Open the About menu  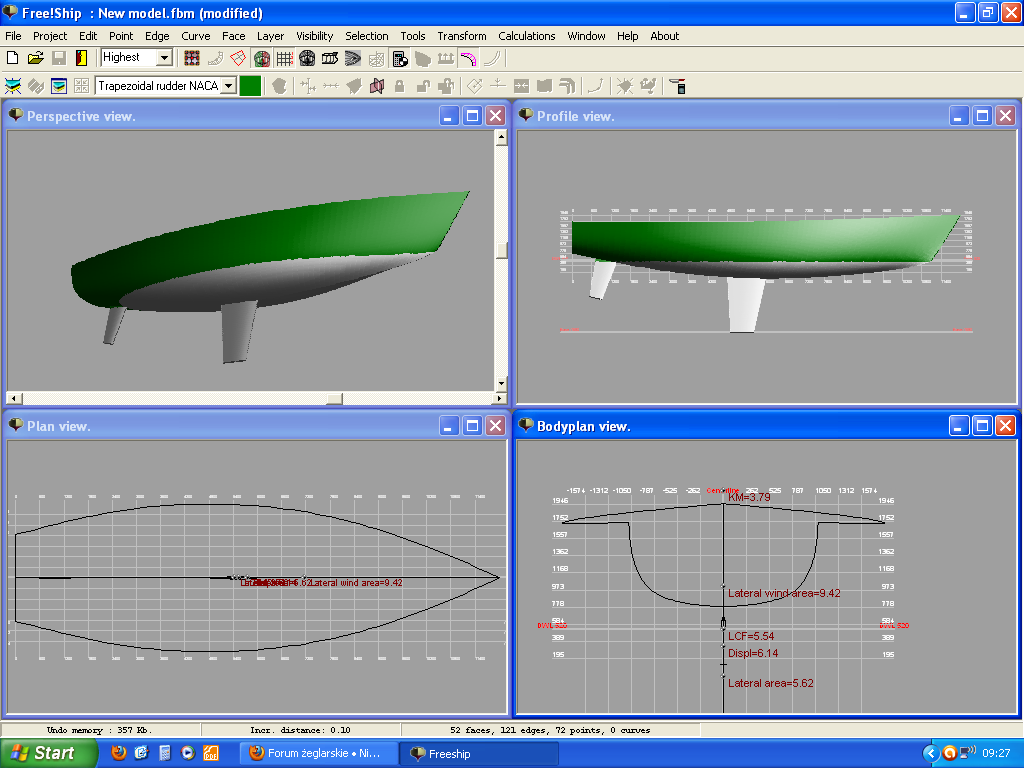[x=665, y=36]
